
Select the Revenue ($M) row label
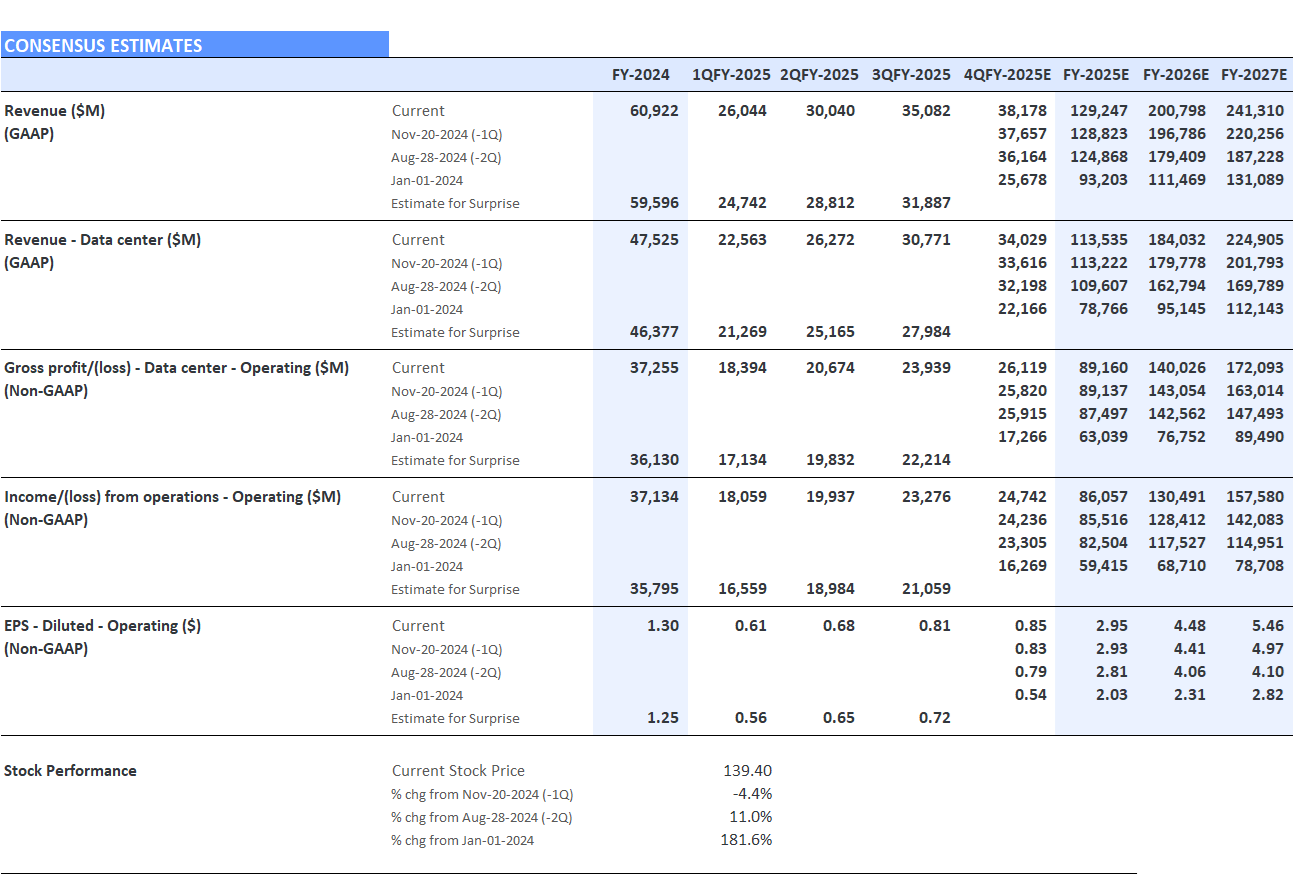55,111
